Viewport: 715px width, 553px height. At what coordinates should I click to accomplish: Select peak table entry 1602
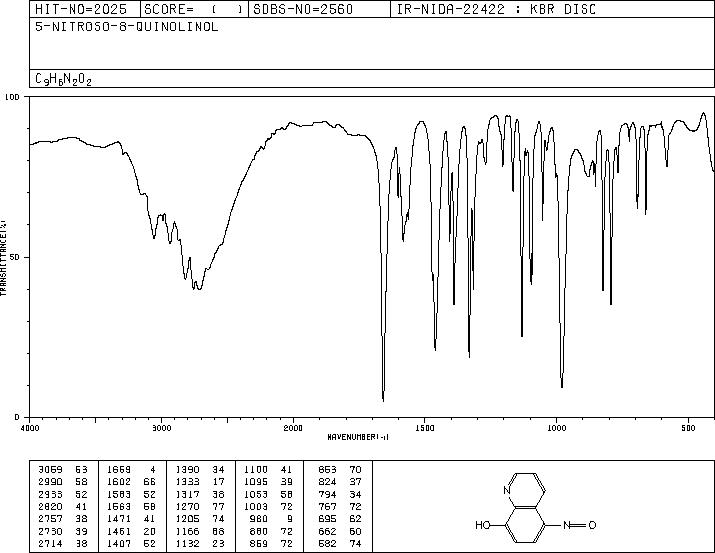[x=131, y=482]
